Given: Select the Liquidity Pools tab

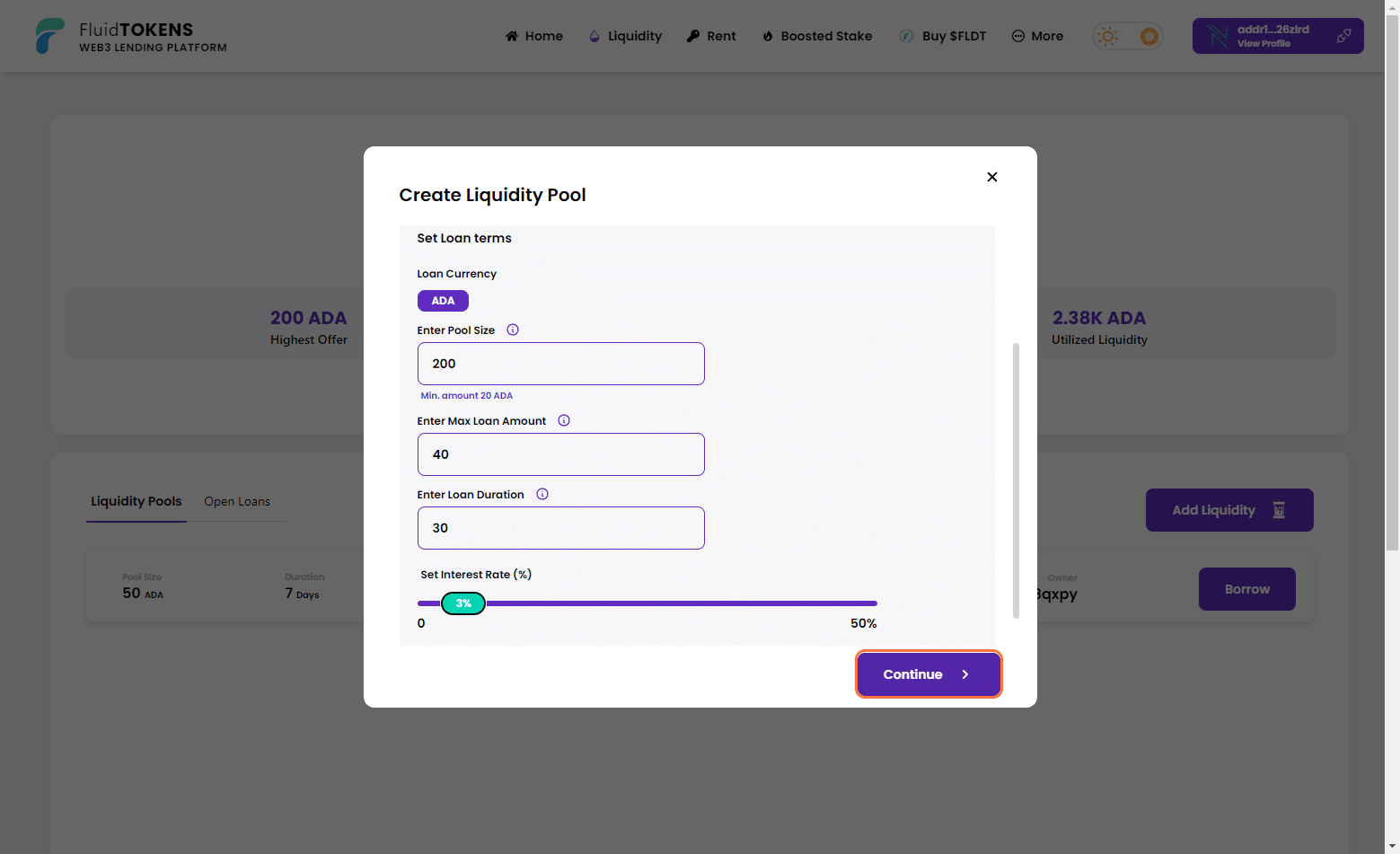Looking at the screenshot, I should [x=136, y=501].
